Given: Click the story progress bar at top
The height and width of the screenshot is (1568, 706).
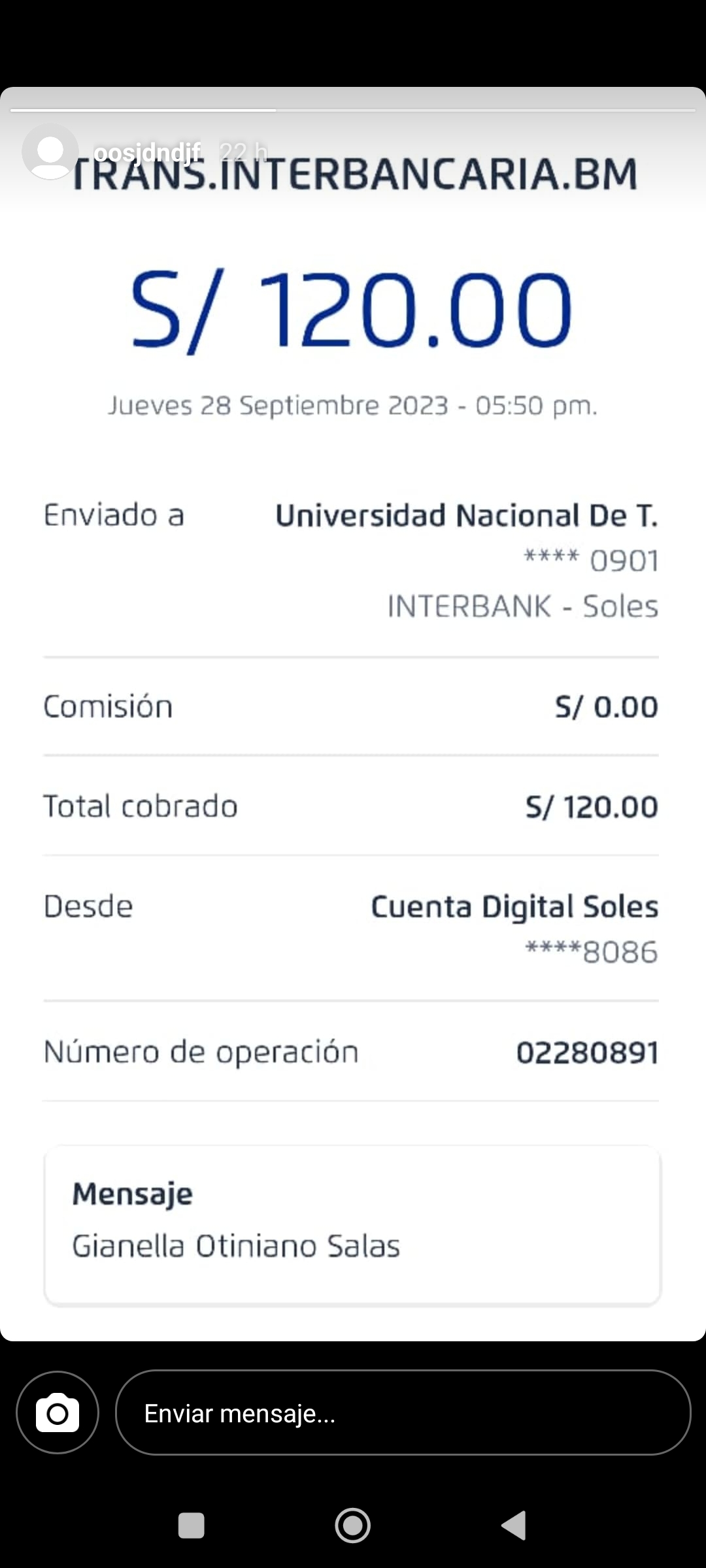Looking at the screenshot, I should click(353, 110).
